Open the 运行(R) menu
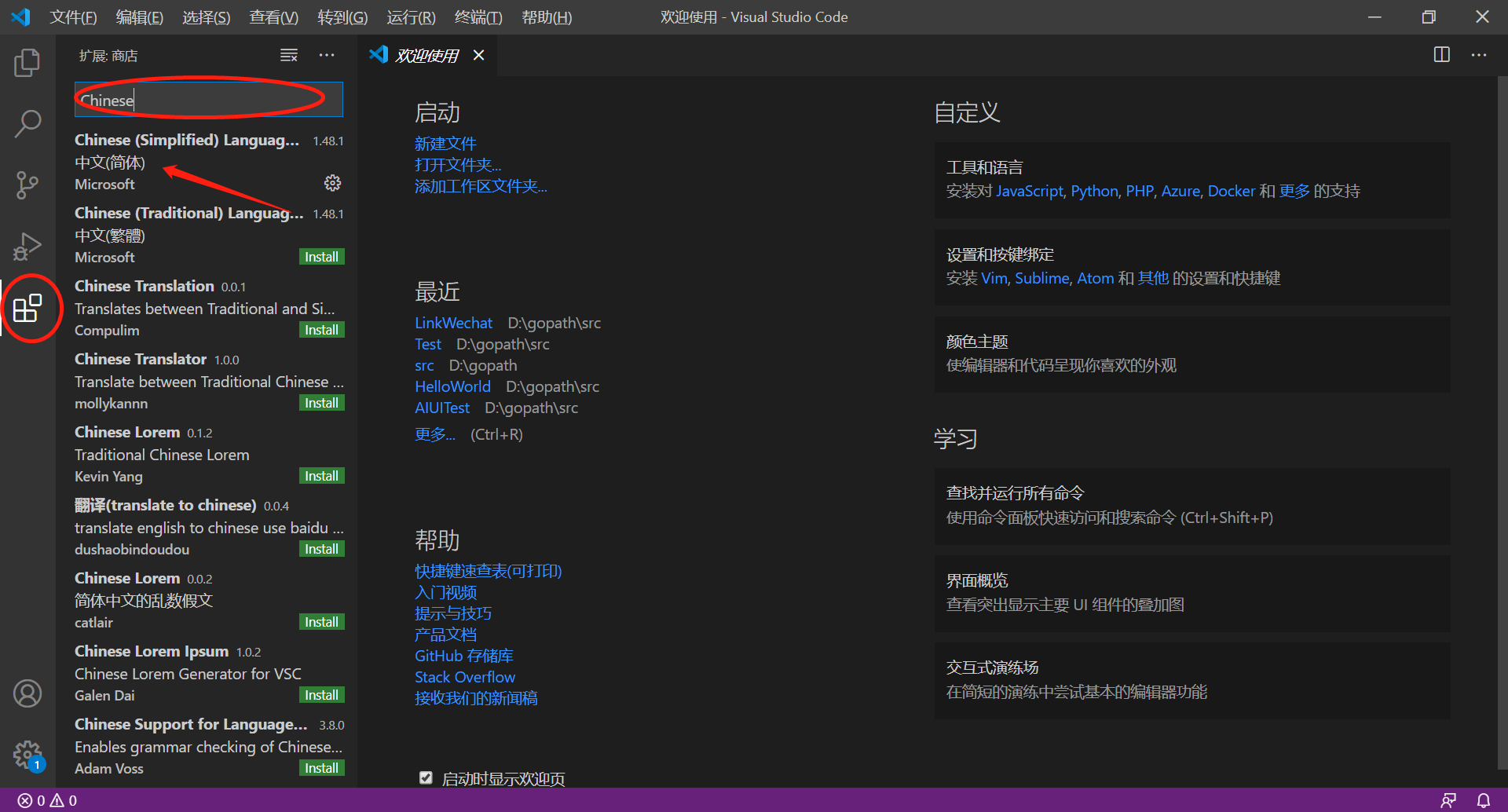The height and width of the screenshot is (812, 1508). [x=411, y=17]
